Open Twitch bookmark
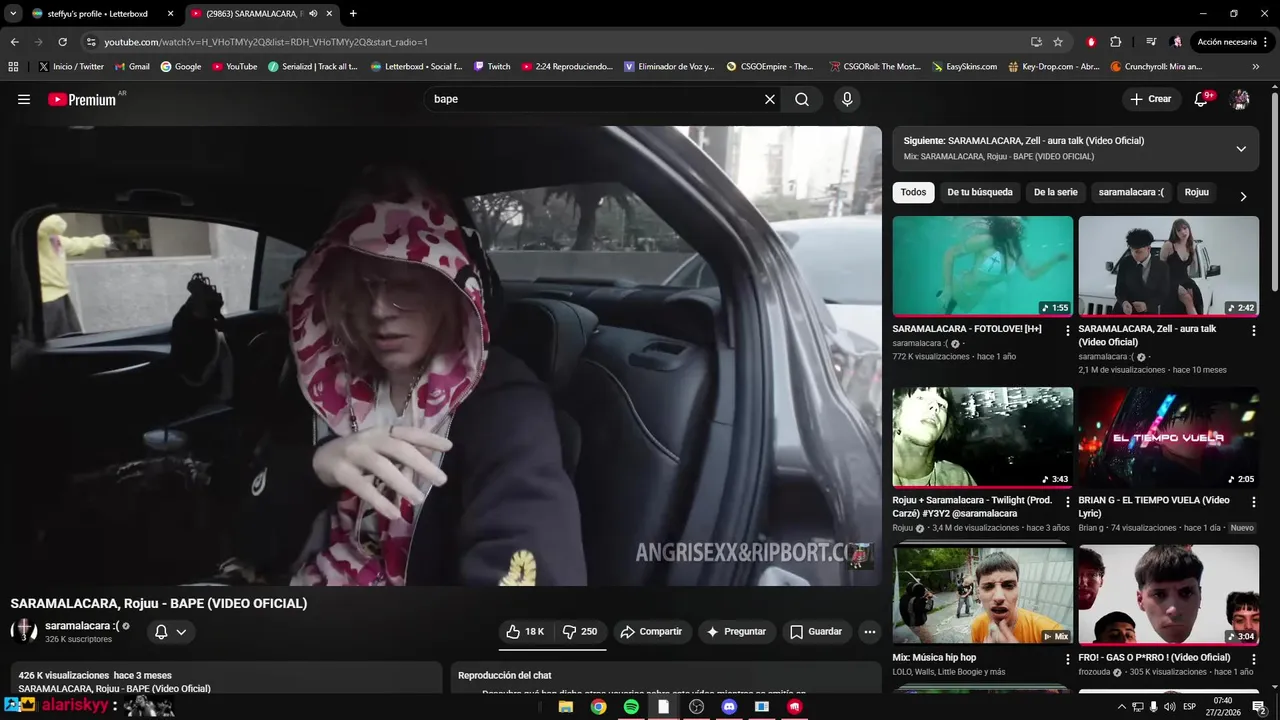 click(x=492, y=67)
